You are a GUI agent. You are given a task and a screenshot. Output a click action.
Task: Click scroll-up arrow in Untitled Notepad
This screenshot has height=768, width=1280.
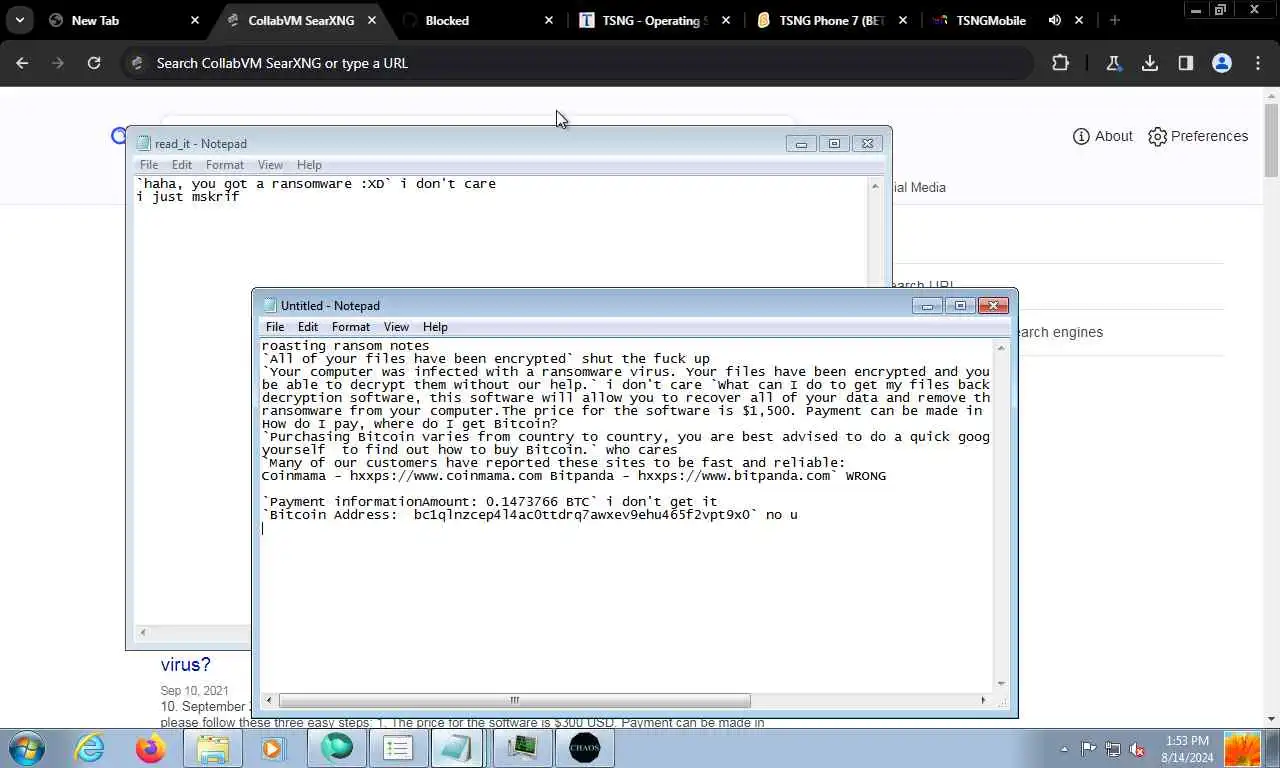(1001, 348)
